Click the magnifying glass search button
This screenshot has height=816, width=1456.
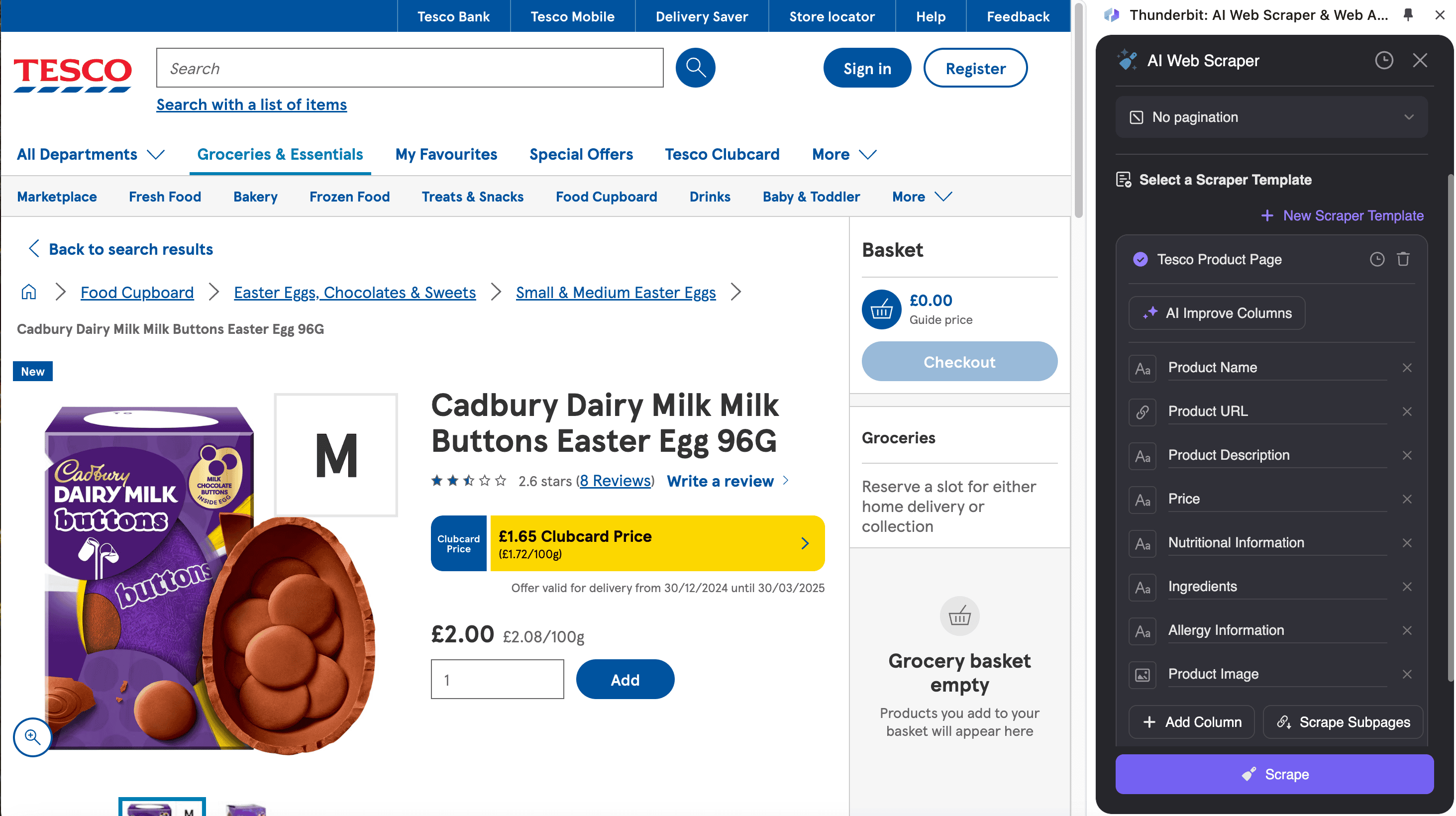pyautogui.click(x=695, y=68)
